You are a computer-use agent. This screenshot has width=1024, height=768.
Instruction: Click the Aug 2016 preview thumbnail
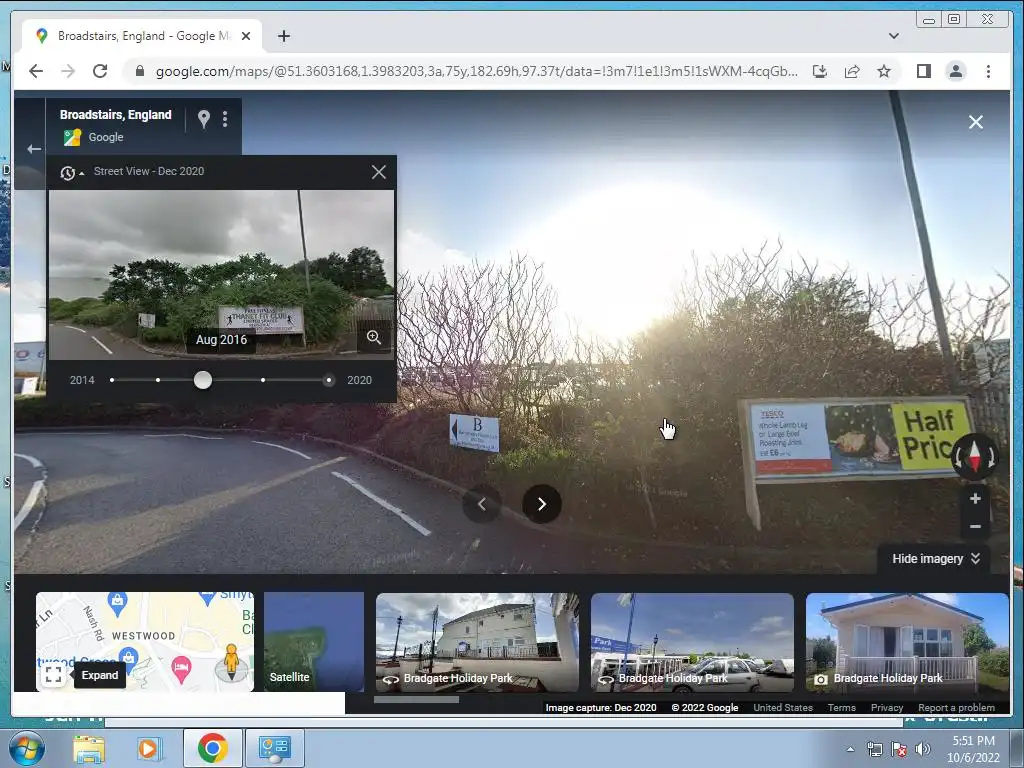(x=221, y=274)
